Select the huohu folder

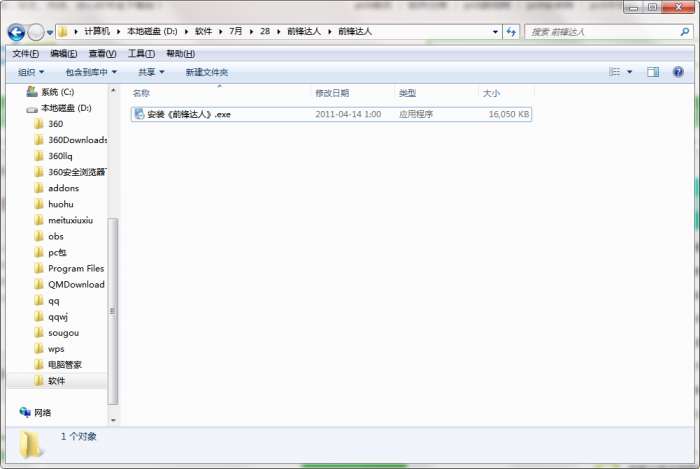pos(61,204)
